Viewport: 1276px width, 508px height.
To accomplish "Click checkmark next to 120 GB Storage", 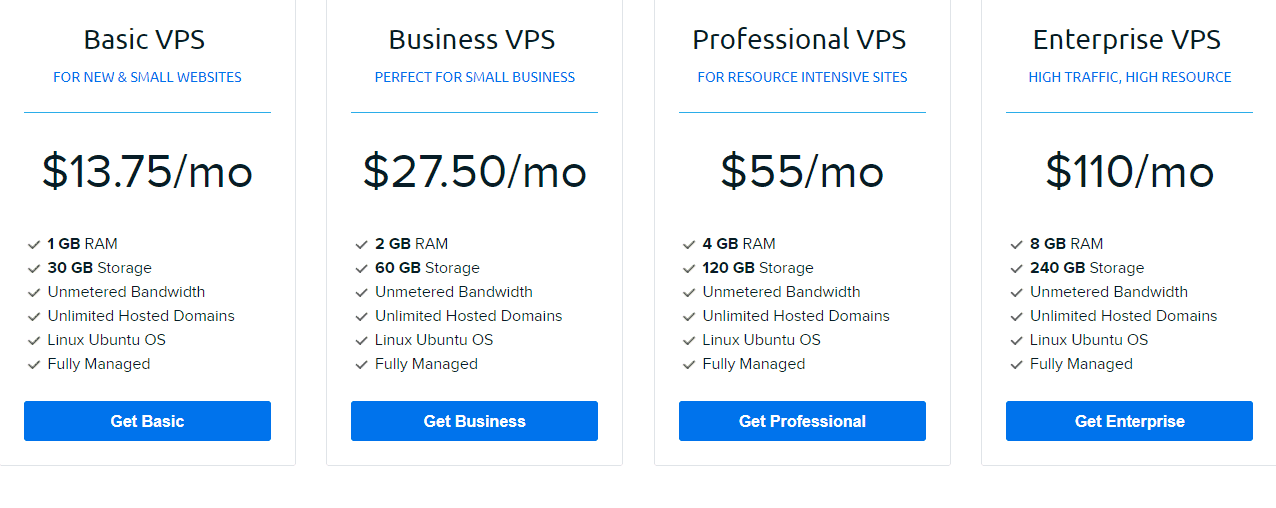I will (x=689, y=268).
